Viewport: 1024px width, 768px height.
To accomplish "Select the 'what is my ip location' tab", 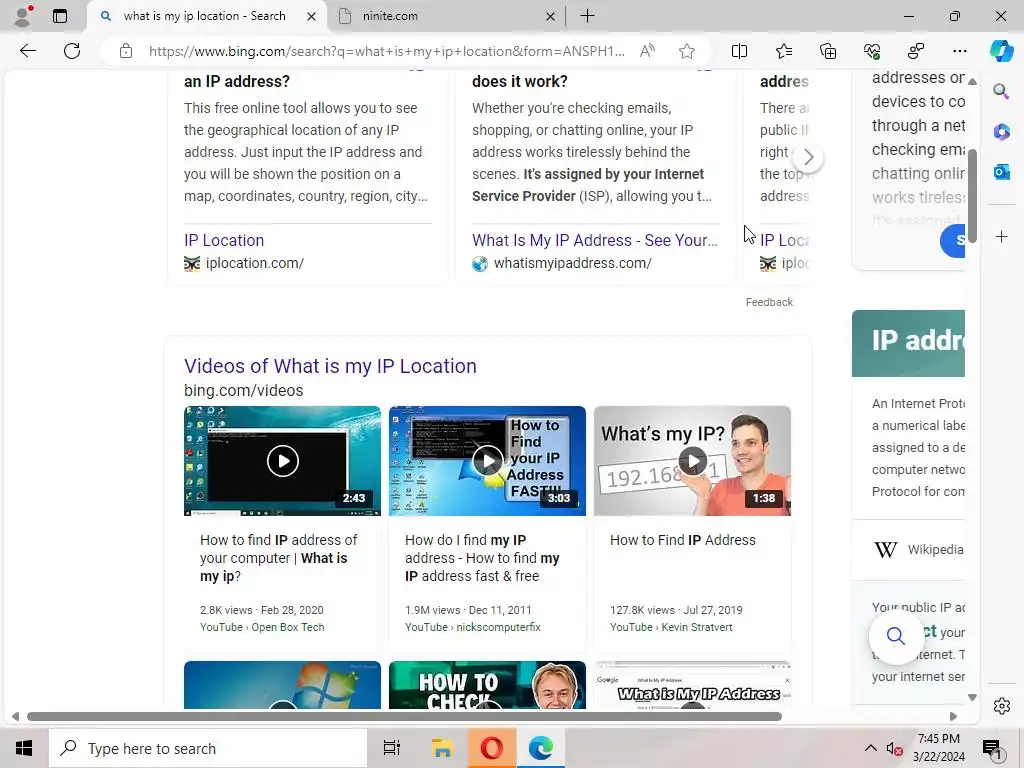I will point(204,16).
